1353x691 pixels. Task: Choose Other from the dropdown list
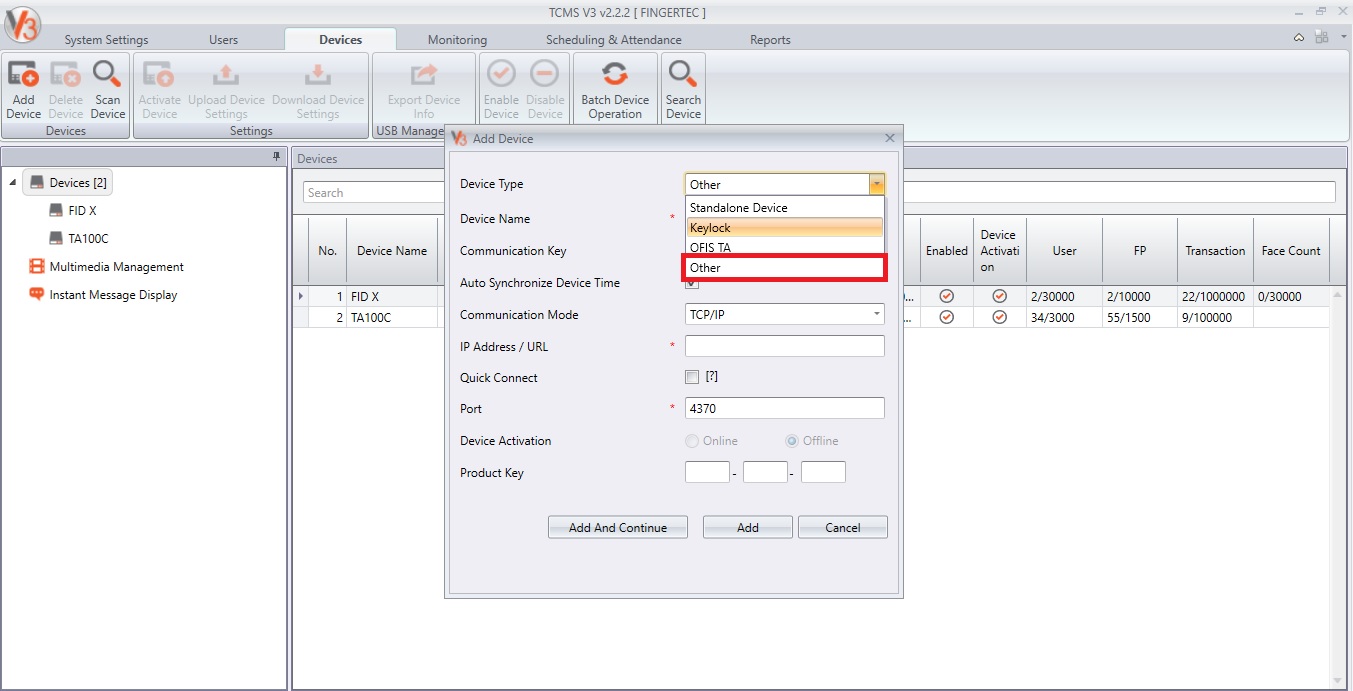784,268
